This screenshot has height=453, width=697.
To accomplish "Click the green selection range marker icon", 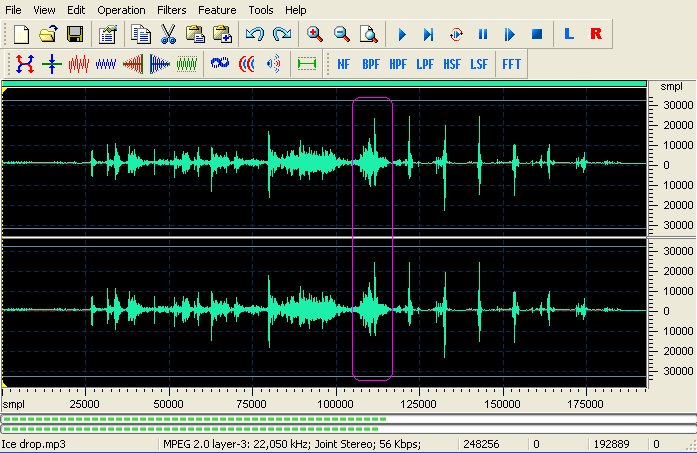I will (306, 64).
